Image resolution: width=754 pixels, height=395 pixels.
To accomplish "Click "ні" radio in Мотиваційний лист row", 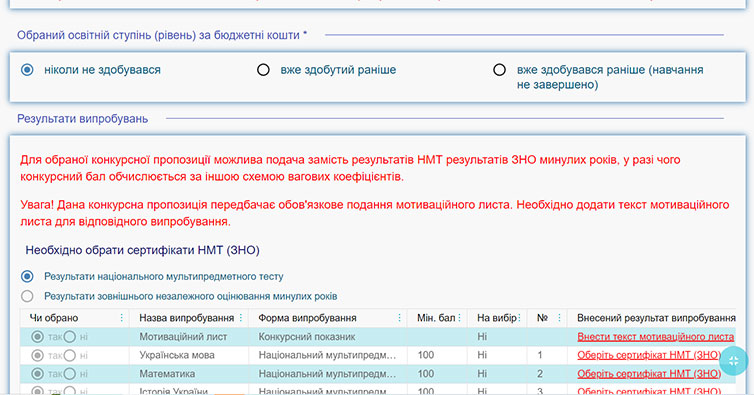I will point(70,337).
